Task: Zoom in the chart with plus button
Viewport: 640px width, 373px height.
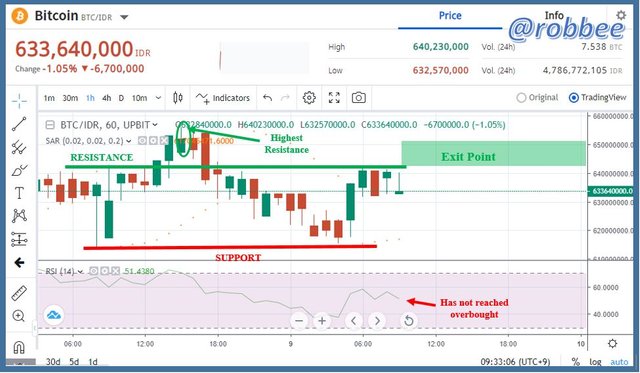Action: click(322, 321)
